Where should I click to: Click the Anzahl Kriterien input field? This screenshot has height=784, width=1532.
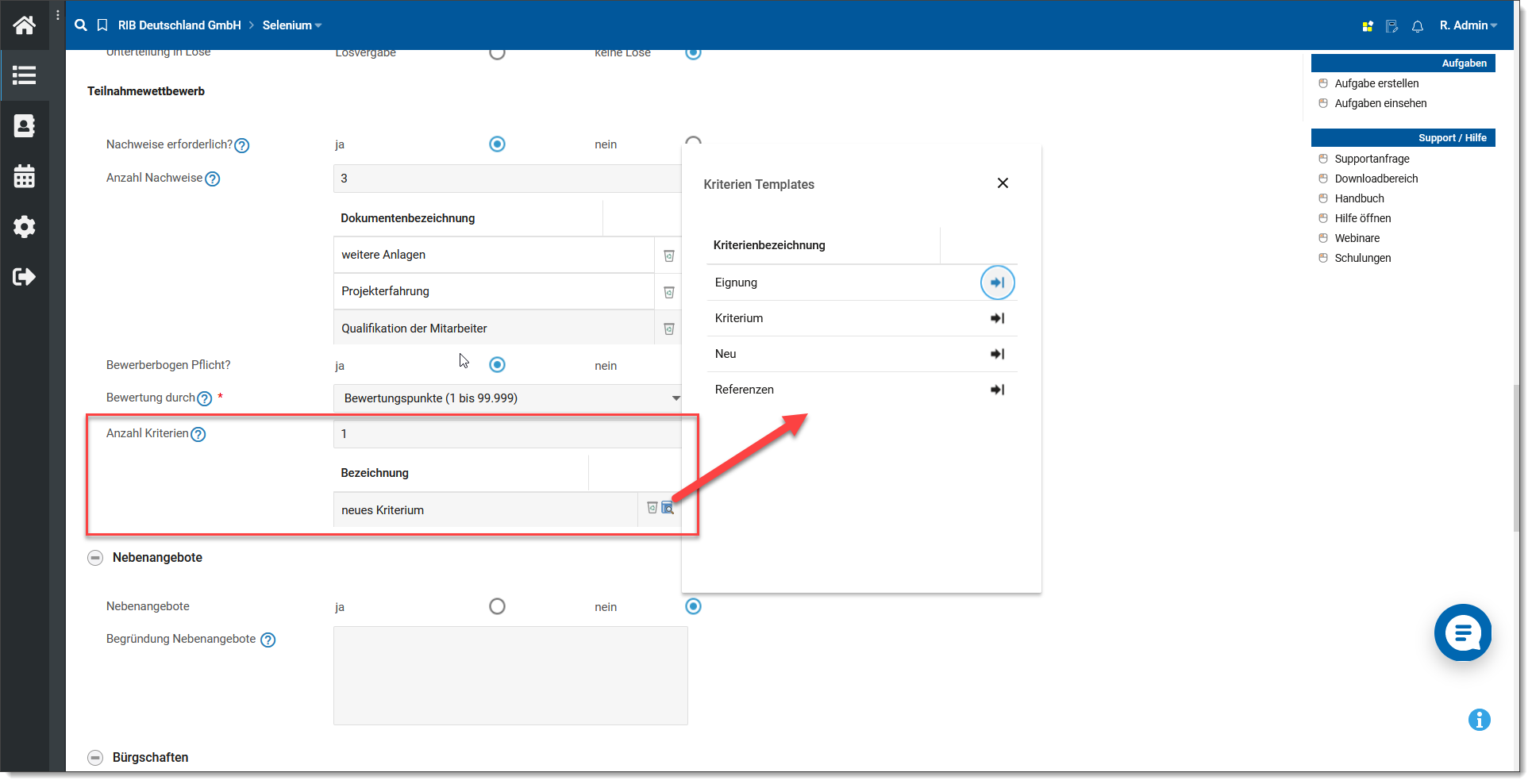click(x=507, y=434)
